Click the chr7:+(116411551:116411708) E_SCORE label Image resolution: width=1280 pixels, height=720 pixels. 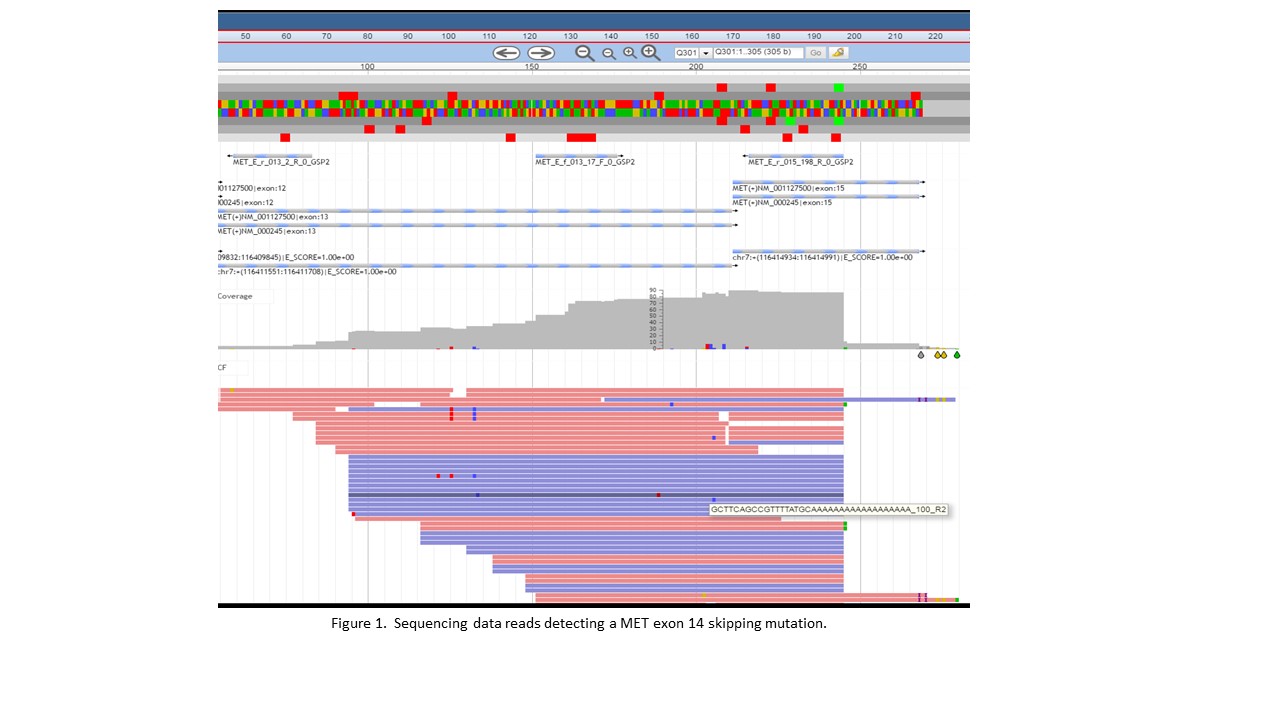(307, 271)
